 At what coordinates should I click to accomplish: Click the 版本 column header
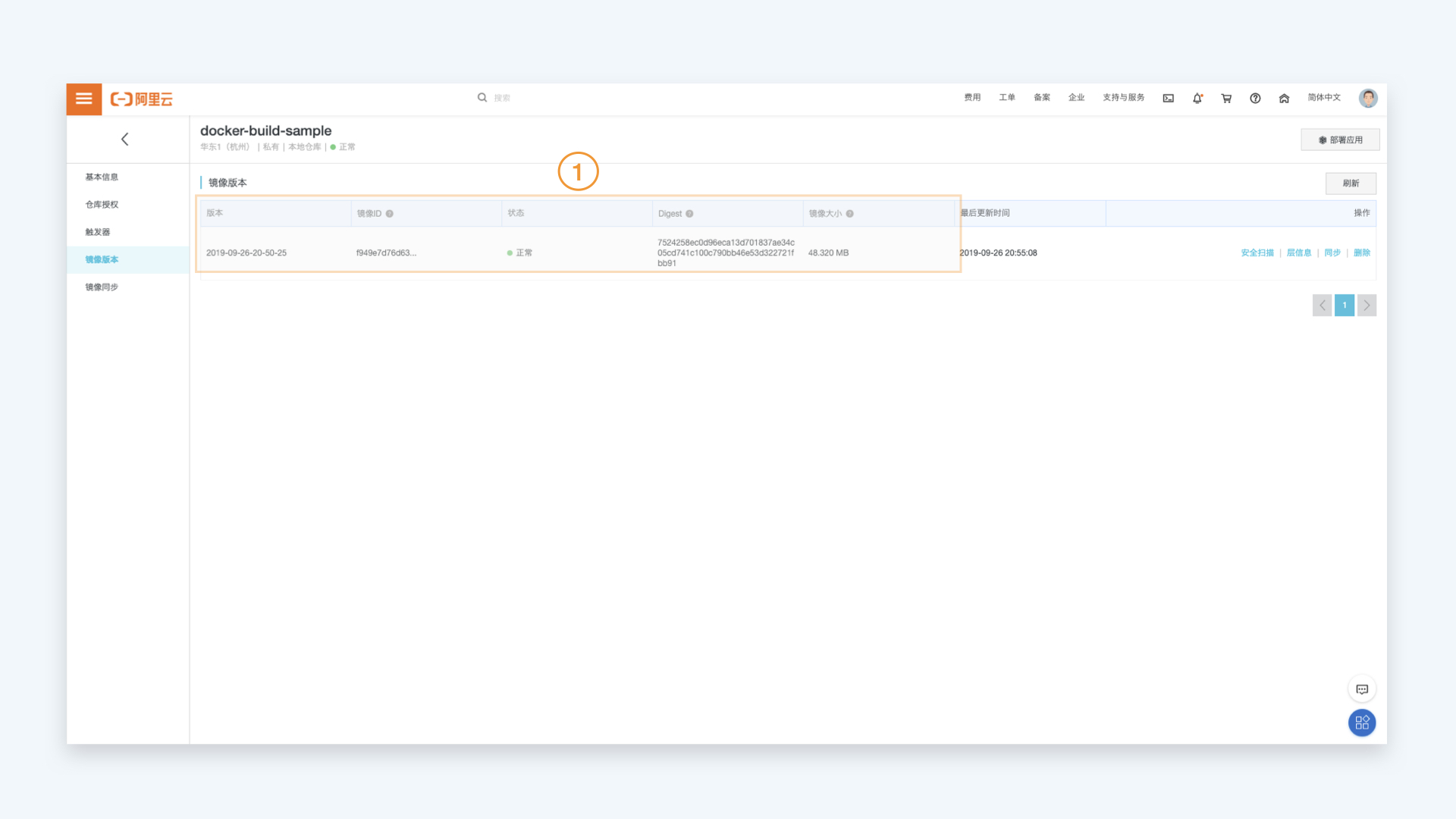(x=215, y=213)
